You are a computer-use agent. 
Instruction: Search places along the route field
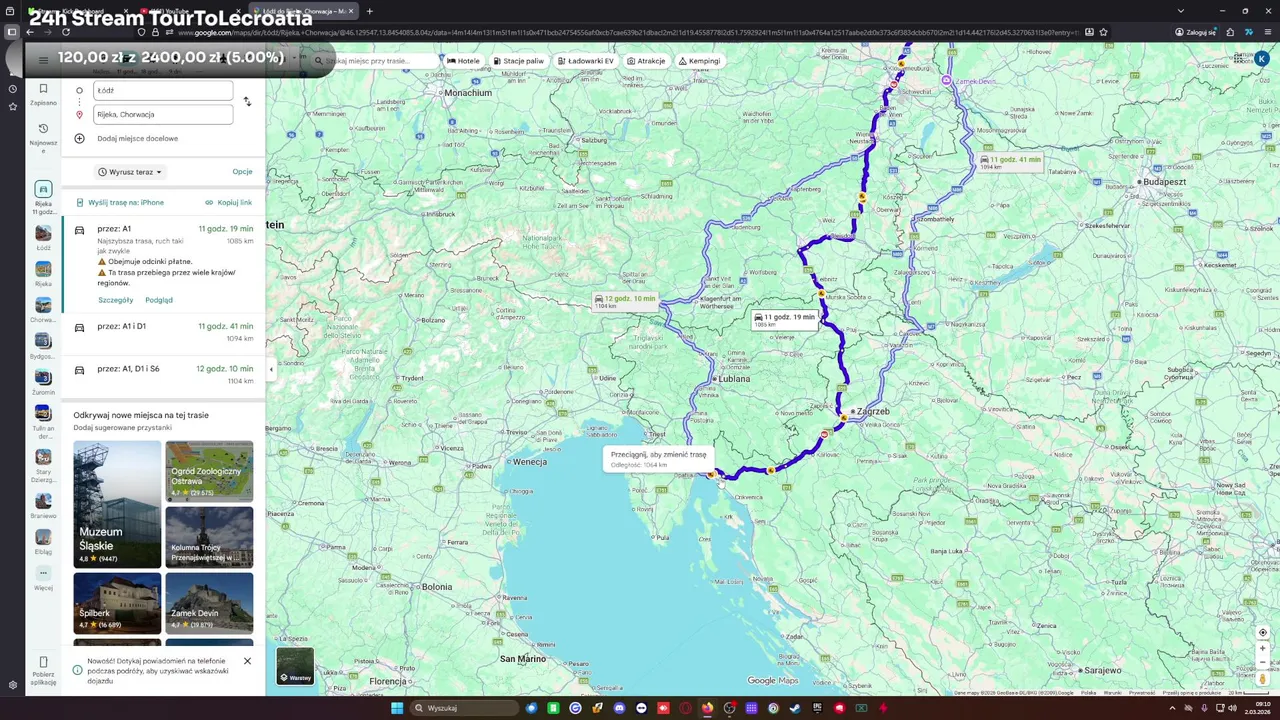click(375, 61)
